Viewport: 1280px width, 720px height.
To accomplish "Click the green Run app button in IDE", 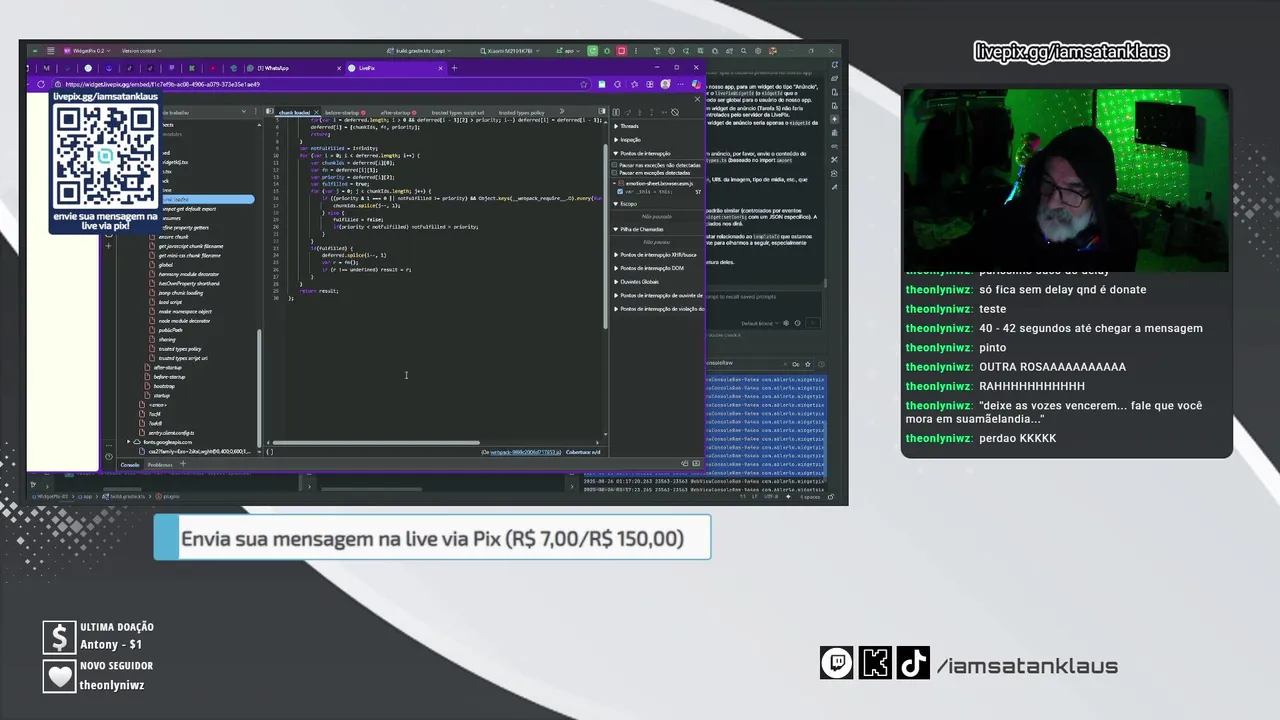I will 592,50.
